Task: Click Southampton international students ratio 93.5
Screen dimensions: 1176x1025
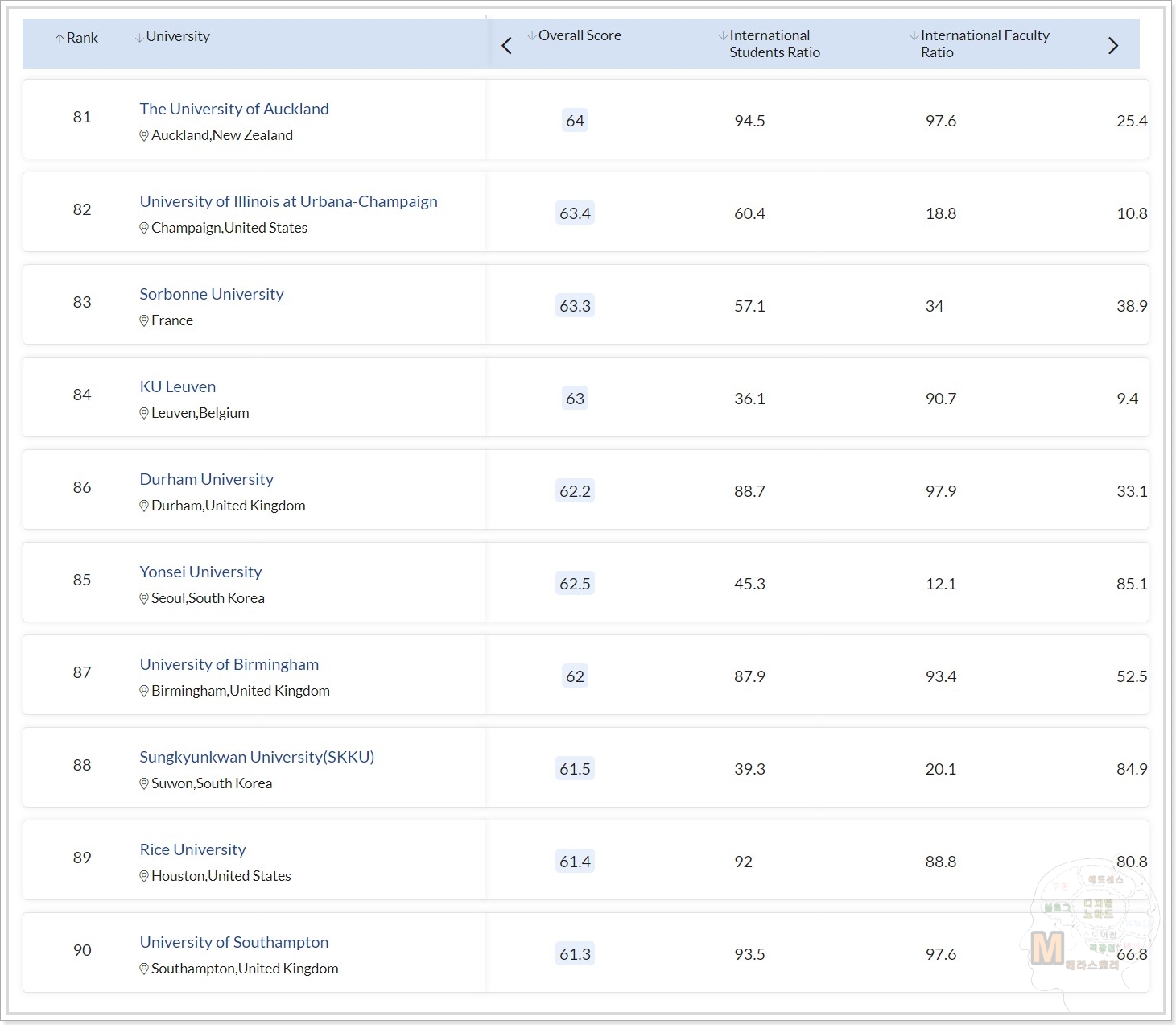Action: coord(749,954)
